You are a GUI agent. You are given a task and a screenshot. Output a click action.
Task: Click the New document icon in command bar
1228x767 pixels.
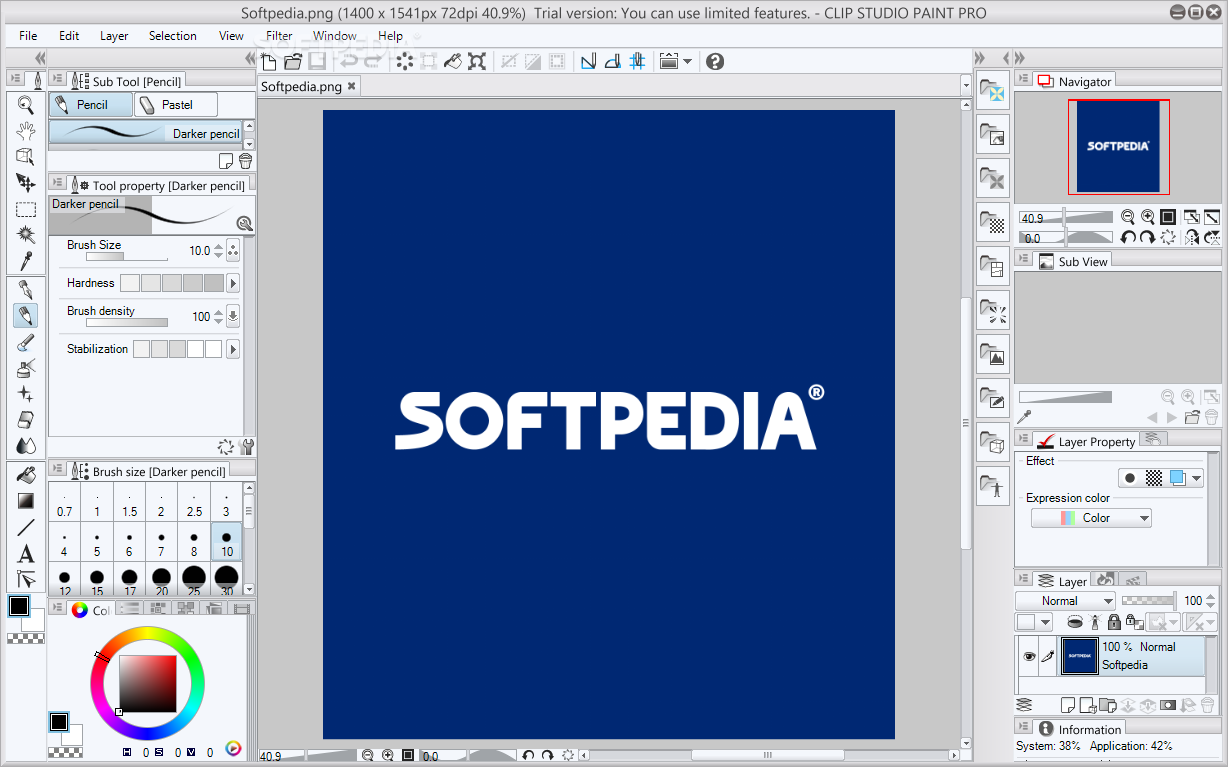point(269,61)
